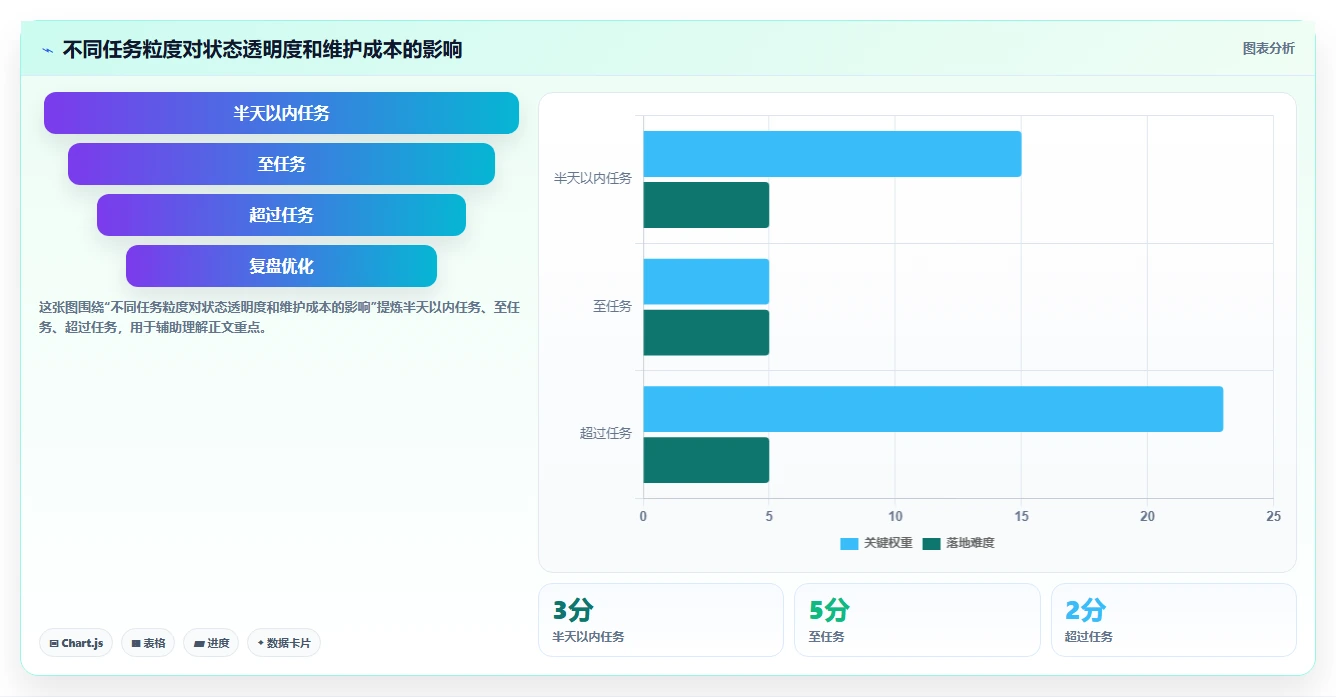
Task: Click the x-axis tick label 10
Action: pos(895,516)
